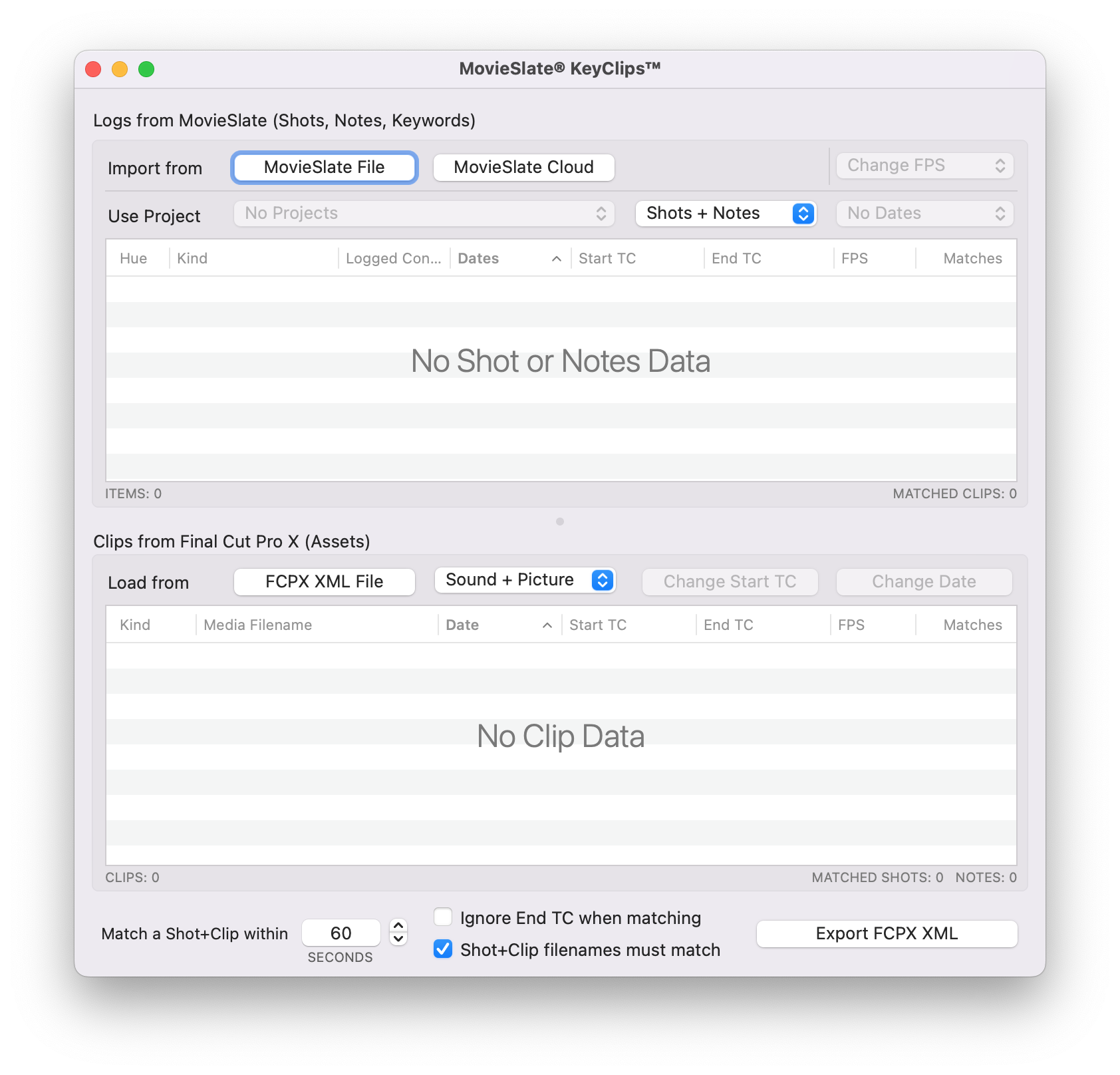The image size is (1120, 1075).
Task: Open the Sound + Picture dropdown
Action: 525,580
